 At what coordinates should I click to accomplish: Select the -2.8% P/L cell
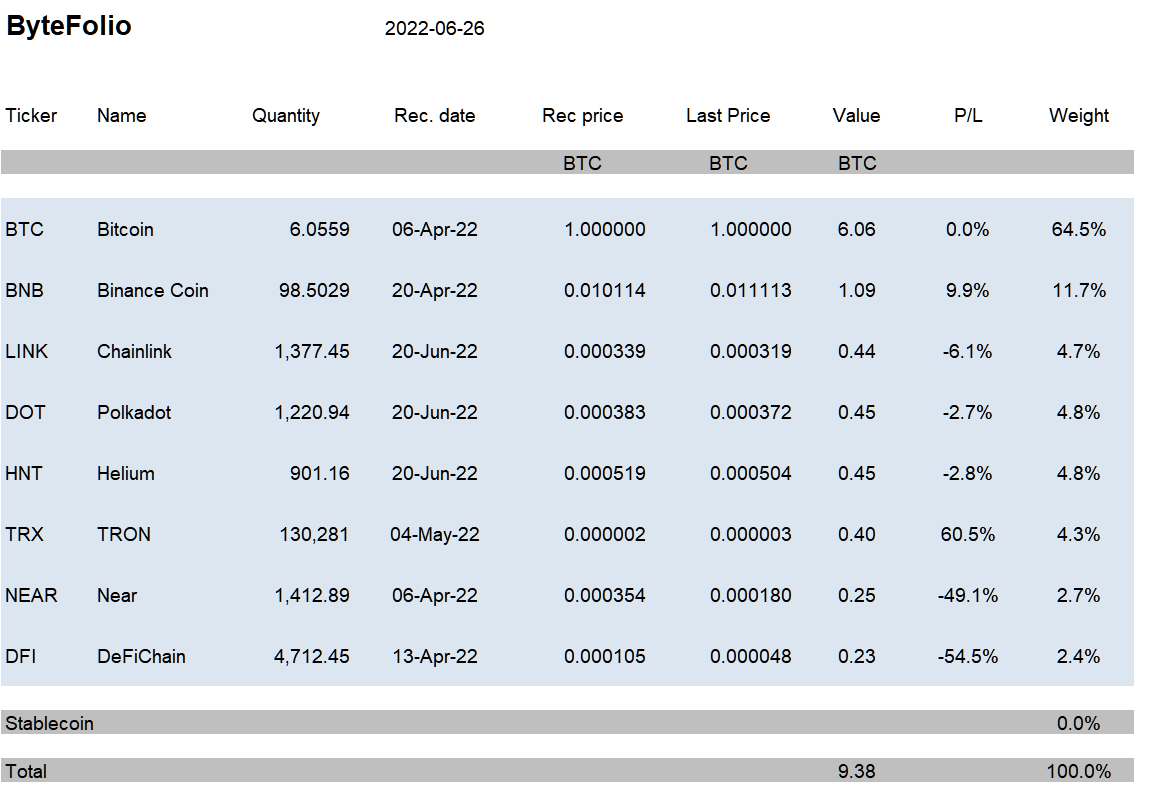tap(968, 474)
